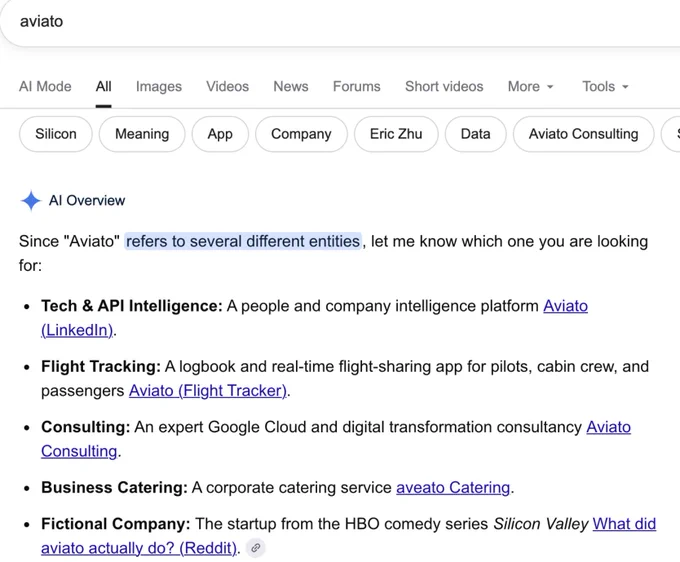Click the AI Overview heading text
The width and height of the screenshot is (680, 562).
tap(87, 200)
